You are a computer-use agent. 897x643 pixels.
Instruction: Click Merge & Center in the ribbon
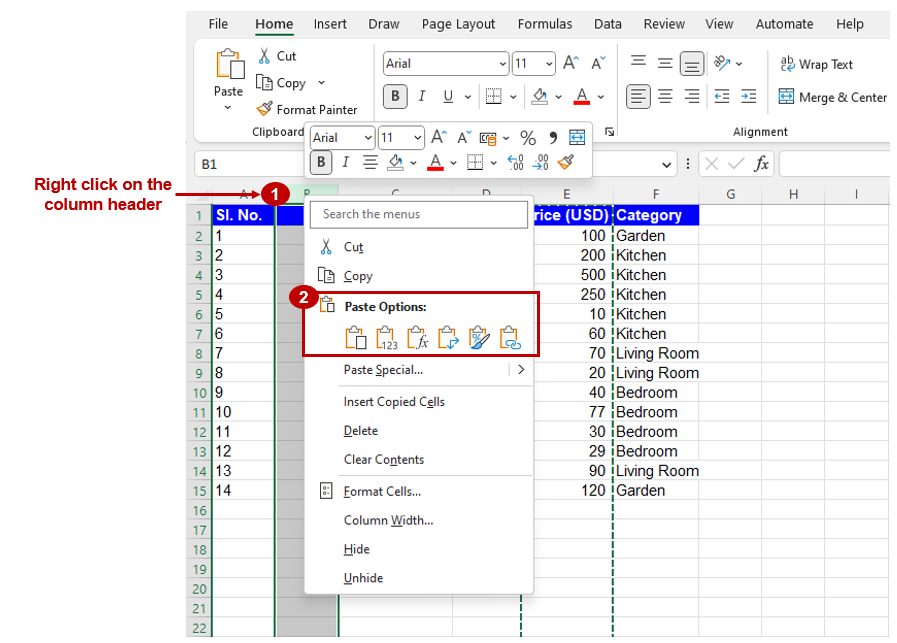[x=832, y=97]
